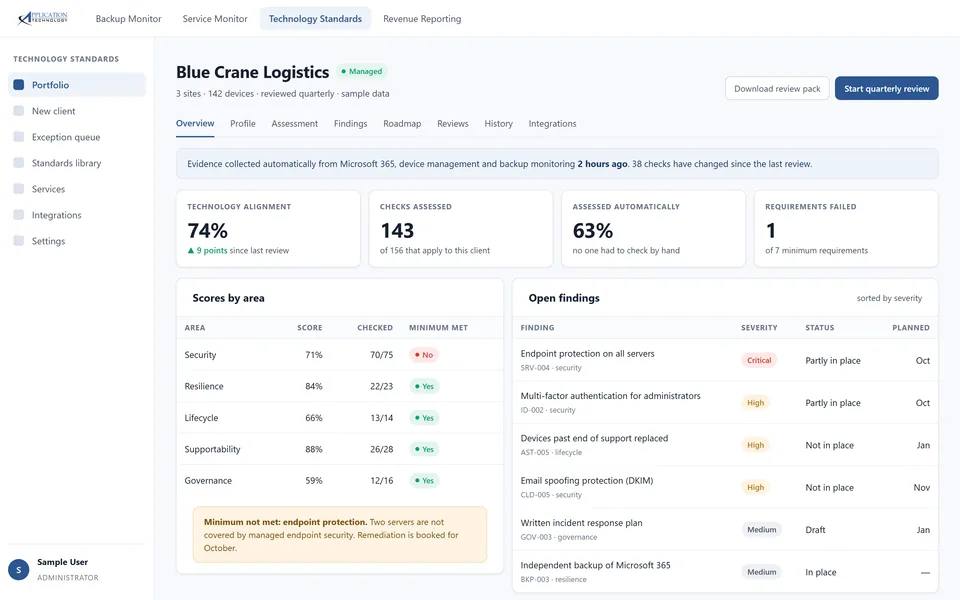960x600 pixels.
Task: Open the History tab
Action: pyautogui.click(x=498, y=124)
